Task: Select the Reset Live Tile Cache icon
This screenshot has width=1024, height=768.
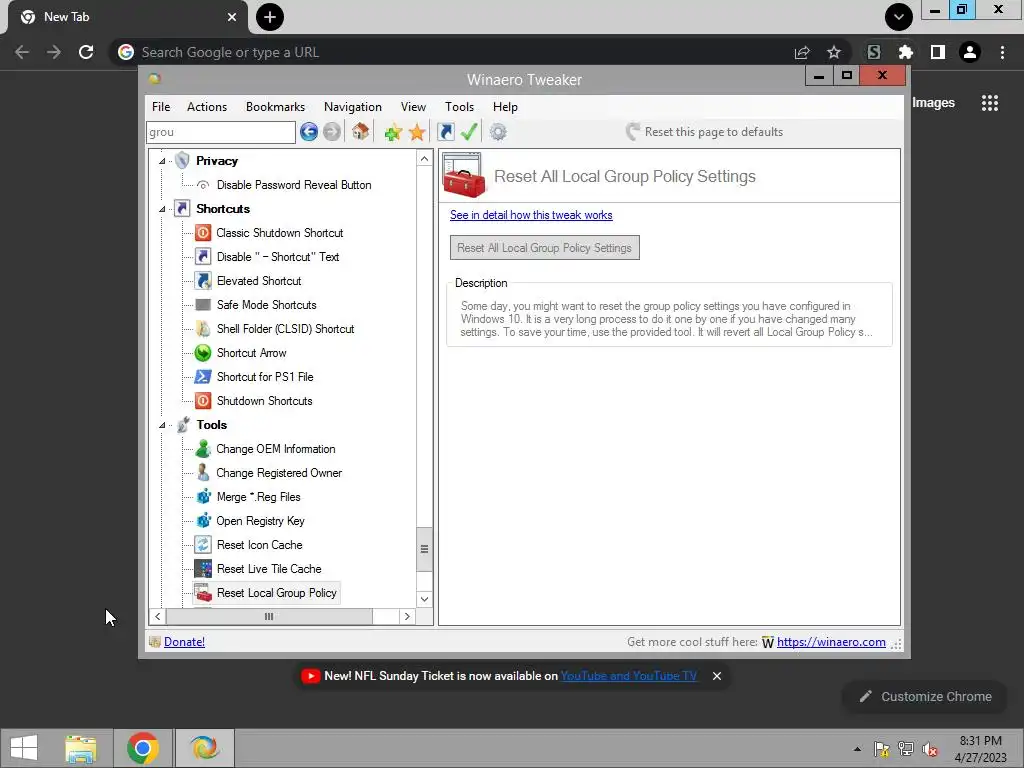Action: 203,569
